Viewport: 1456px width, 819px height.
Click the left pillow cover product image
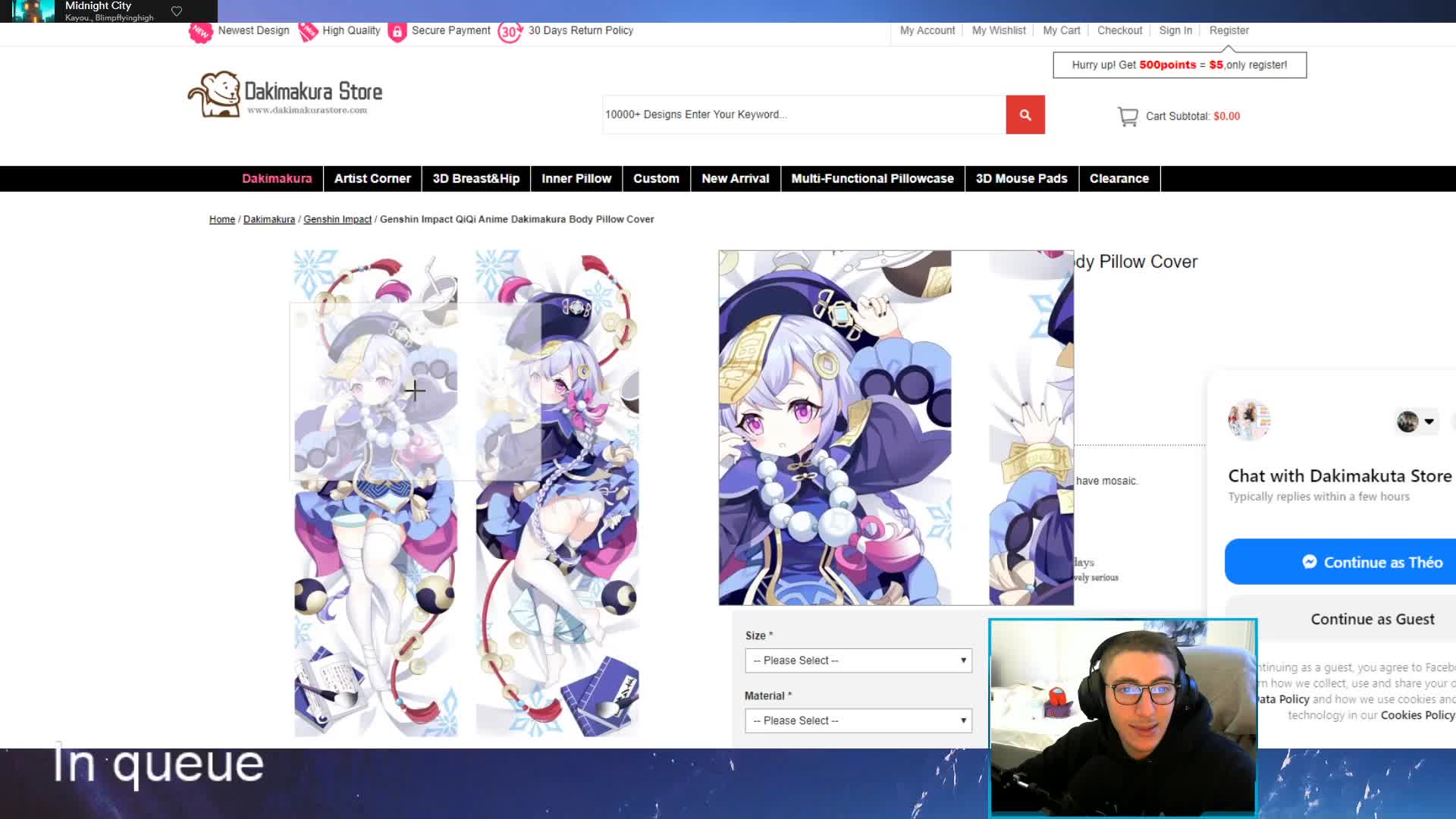tap(376, 493)
